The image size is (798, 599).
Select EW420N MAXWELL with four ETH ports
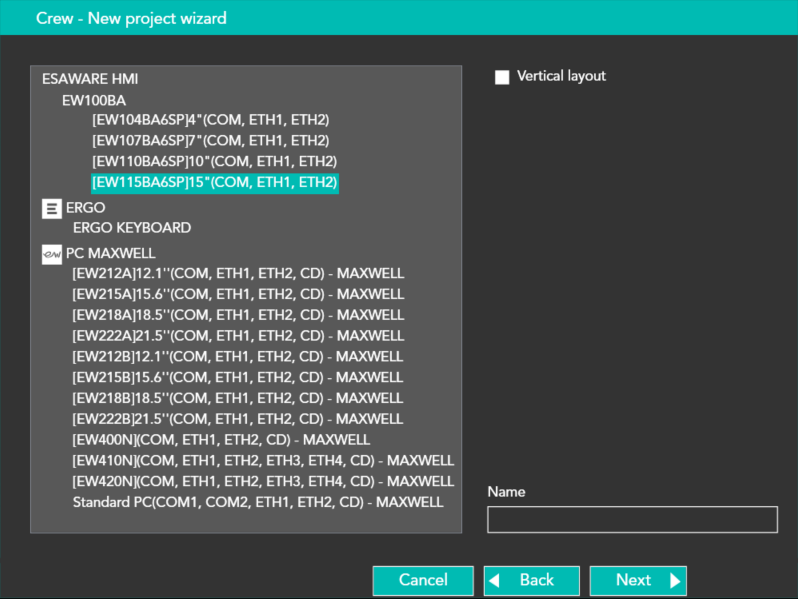click(263, 481)
